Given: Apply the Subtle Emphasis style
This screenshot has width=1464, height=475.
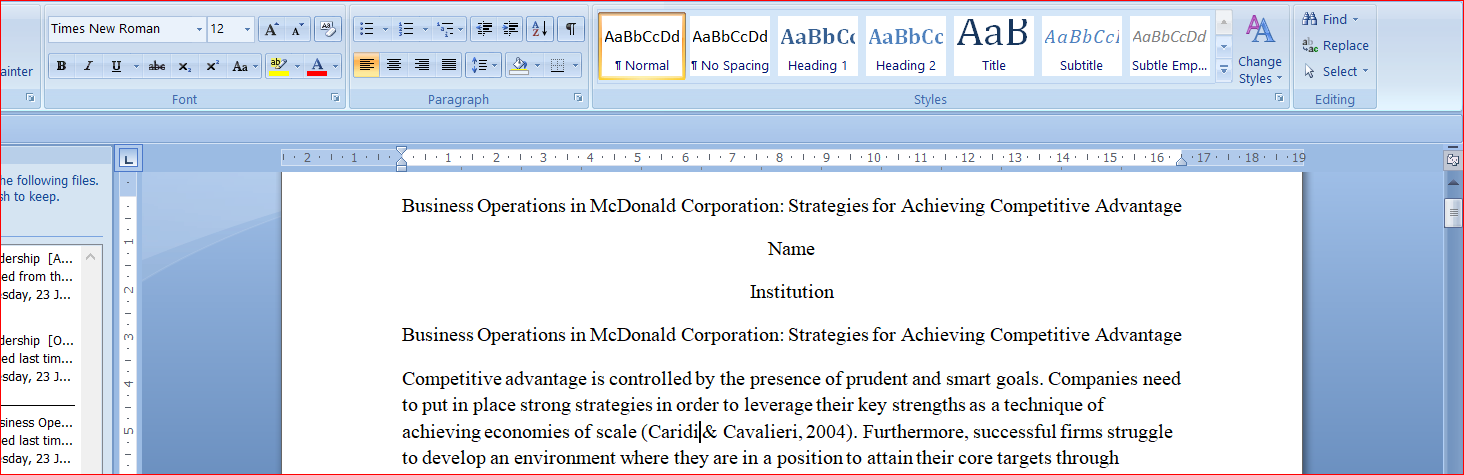Looking at the screenshot, I should click(1169, 46).
